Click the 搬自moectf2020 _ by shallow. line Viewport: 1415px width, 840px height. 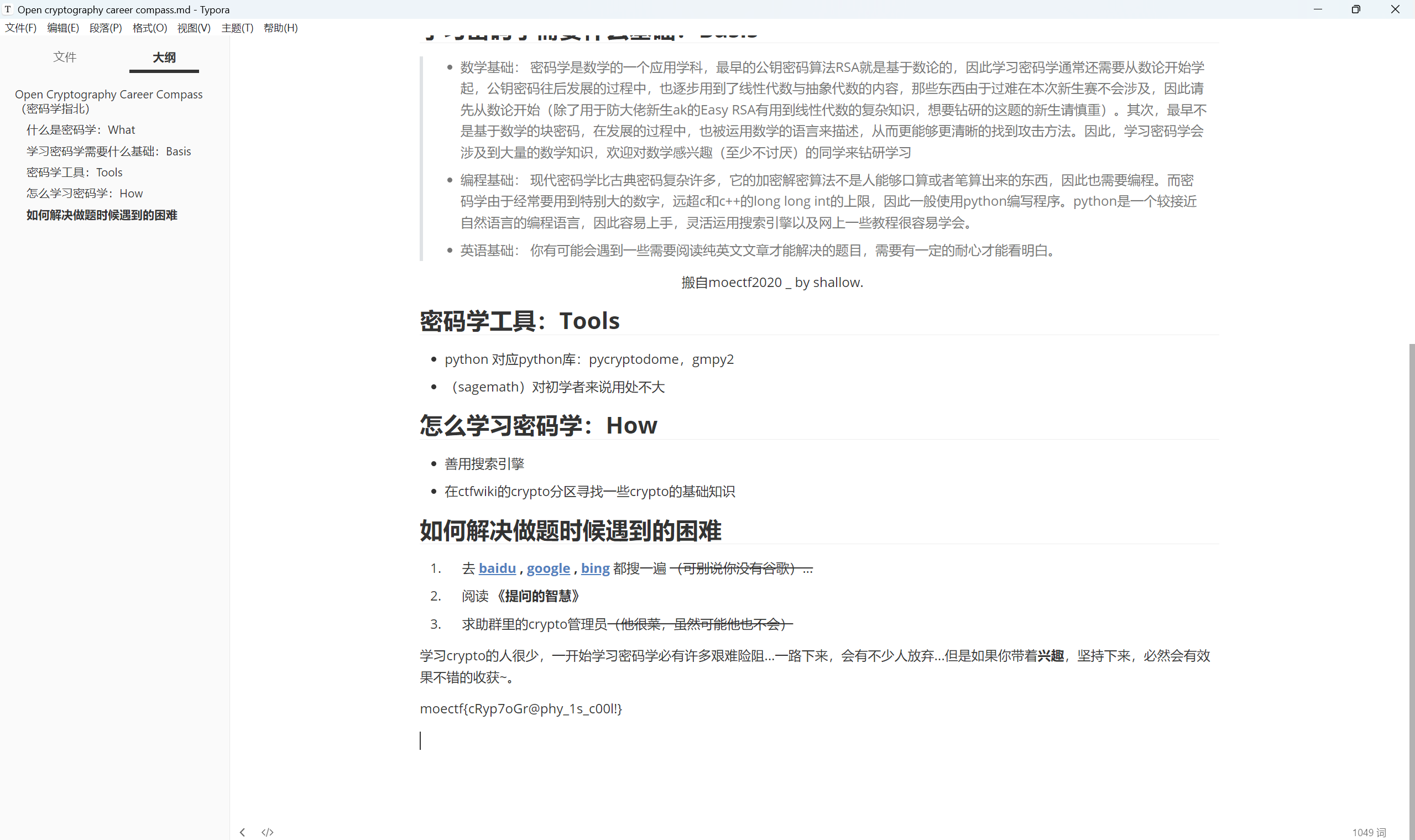tap(772, 282)
